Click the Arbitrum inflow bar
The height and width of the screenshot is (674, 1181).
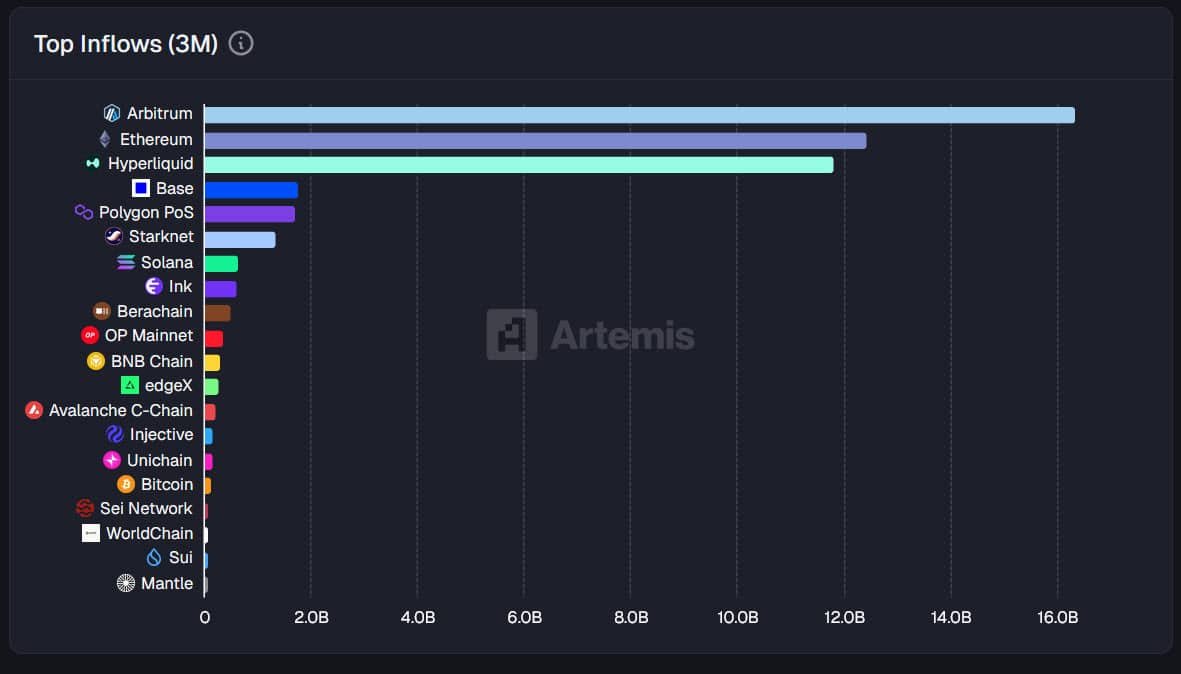(x=639, y=115)
